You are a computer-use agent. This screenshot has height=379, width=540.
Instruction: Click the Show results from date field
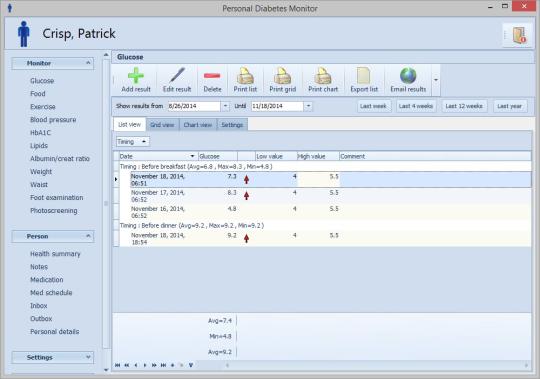(194, 106)
